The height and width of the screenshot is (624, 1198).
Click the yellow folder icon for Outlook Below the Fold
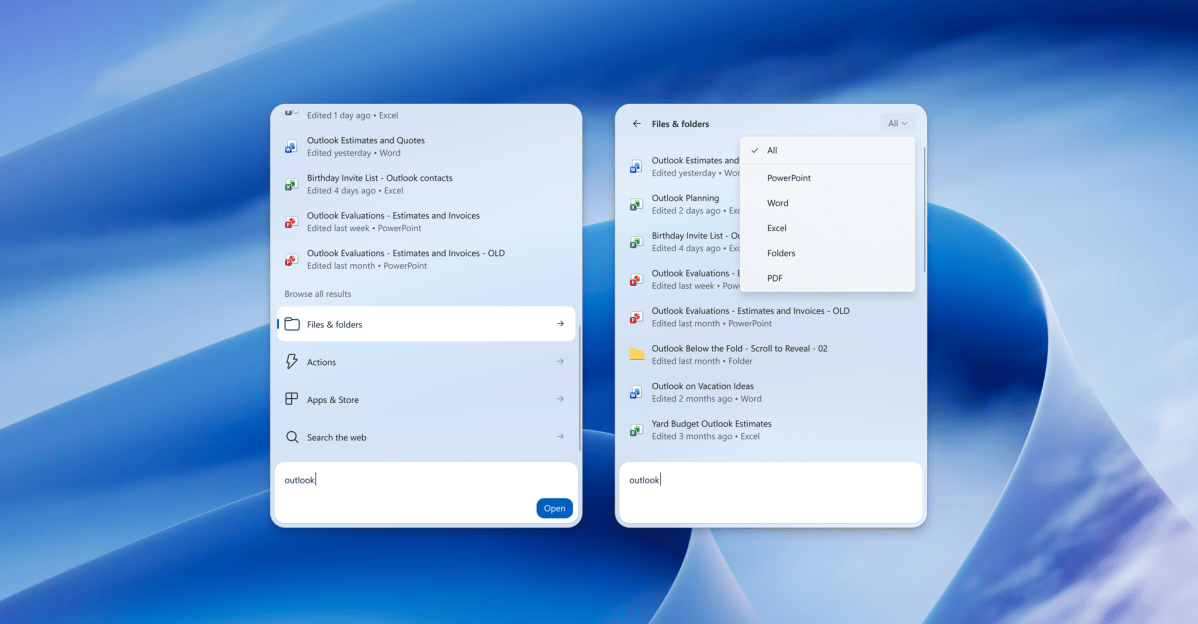[636, 354]
